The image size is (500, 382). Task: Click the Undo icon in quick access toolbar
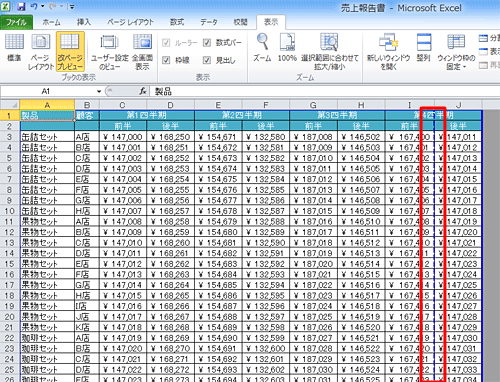[34, 7]
